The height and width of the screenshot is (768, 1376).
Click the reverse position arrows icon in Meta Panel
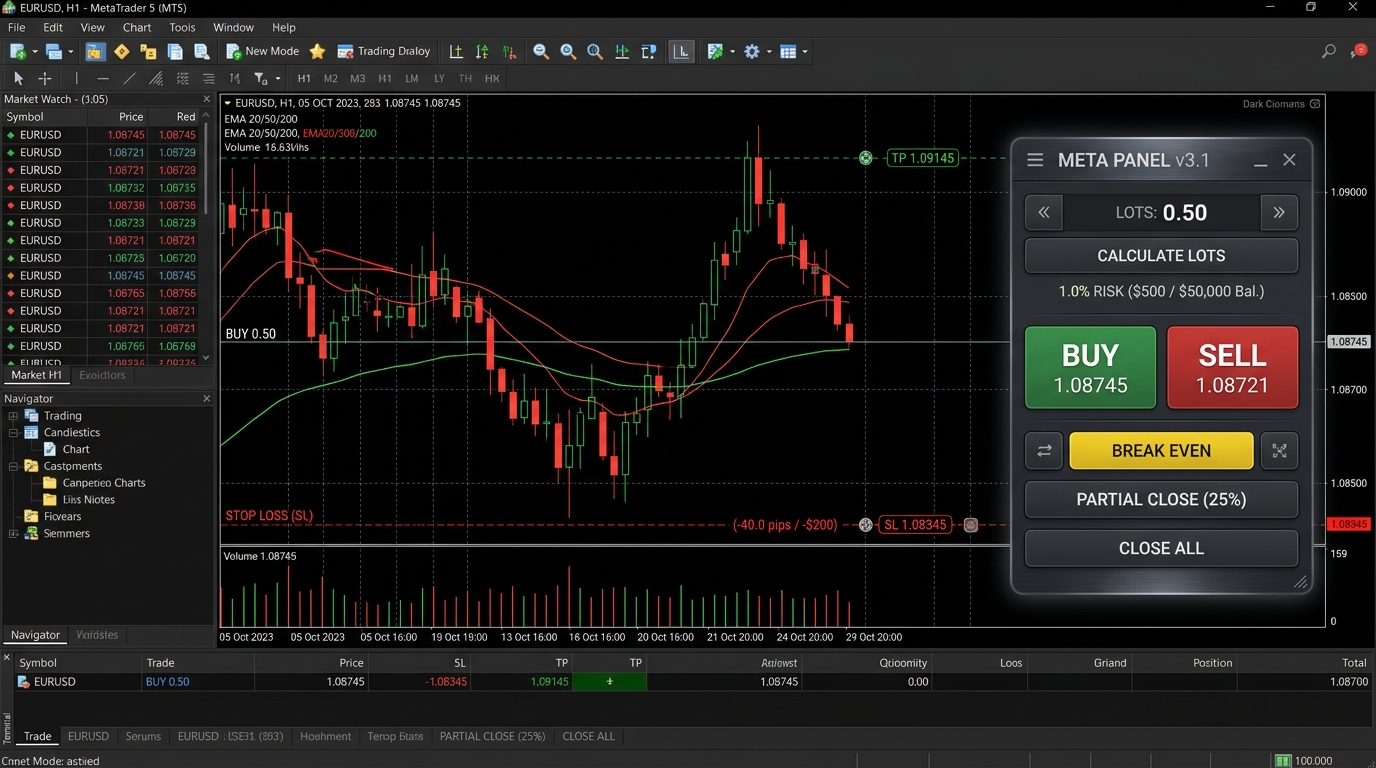click(x=1044, y=451)
